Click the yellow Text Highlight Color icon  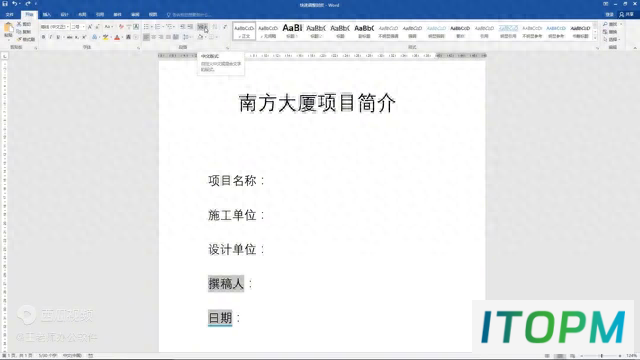click(106, 37)
